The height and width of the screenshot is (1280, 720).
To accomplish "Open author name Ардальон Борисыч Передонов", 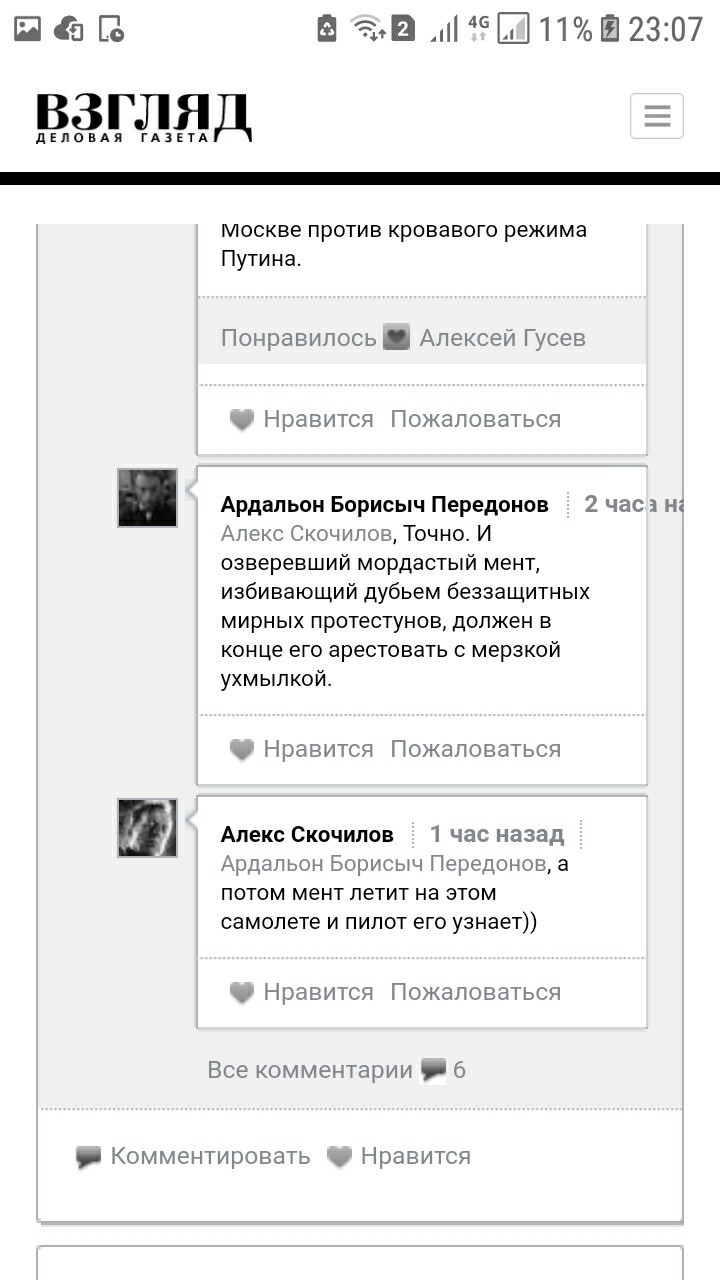I will (384, 505).
